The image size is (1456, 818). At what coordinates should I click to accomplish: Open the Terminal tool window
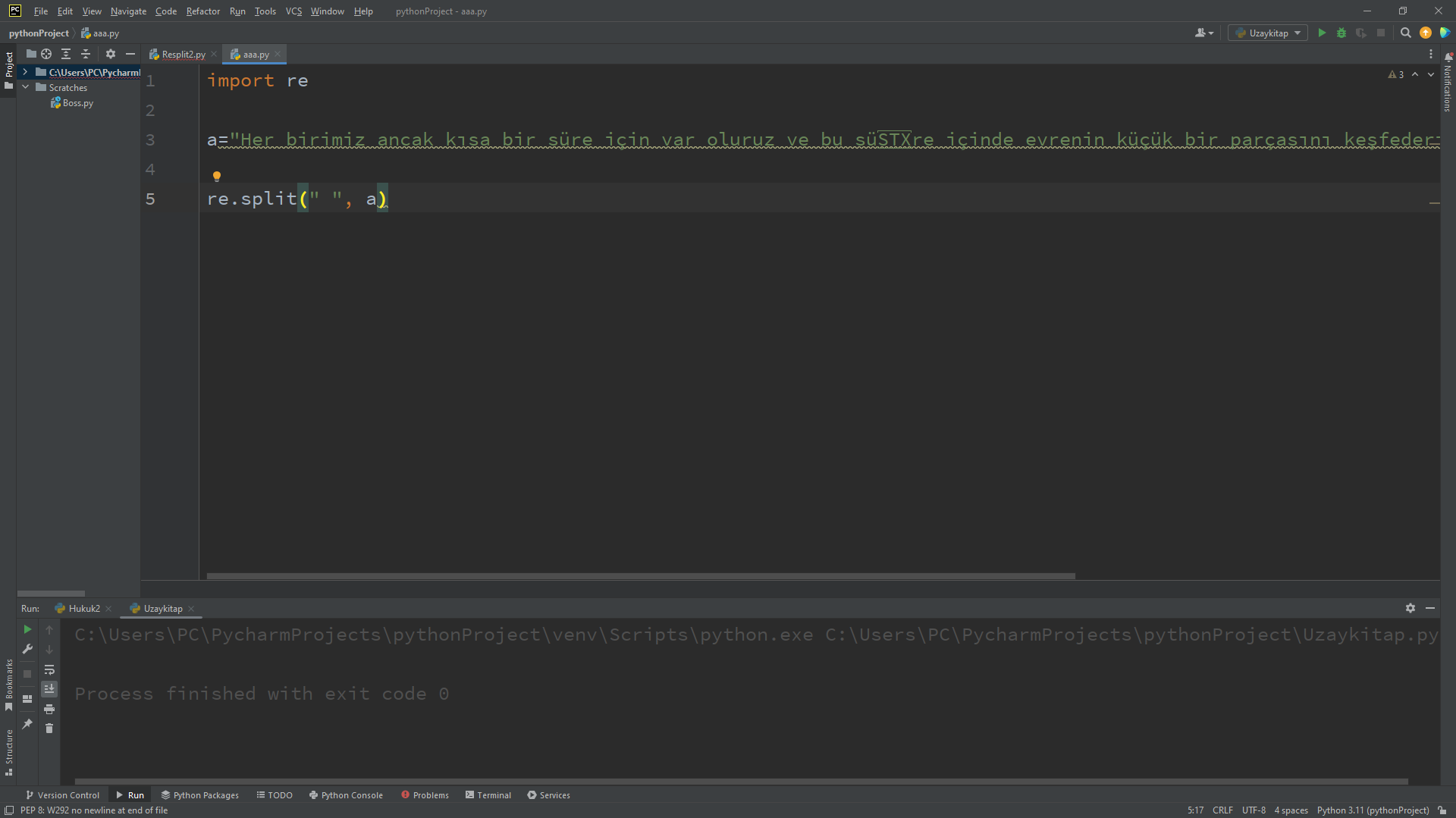point(488,795)
